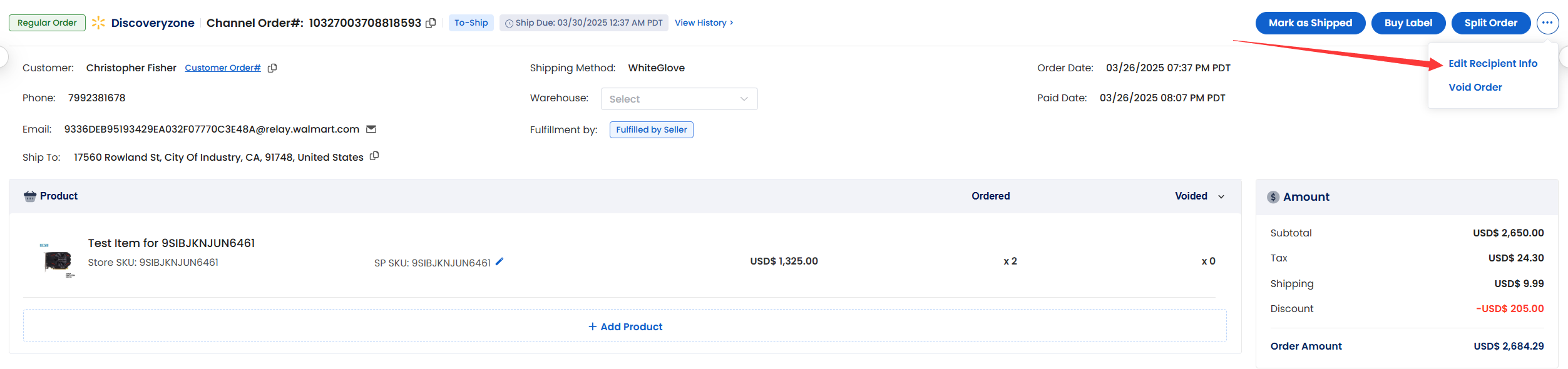Open View History link
Viewport: 1568px width, 369px height.
[704, 23]
